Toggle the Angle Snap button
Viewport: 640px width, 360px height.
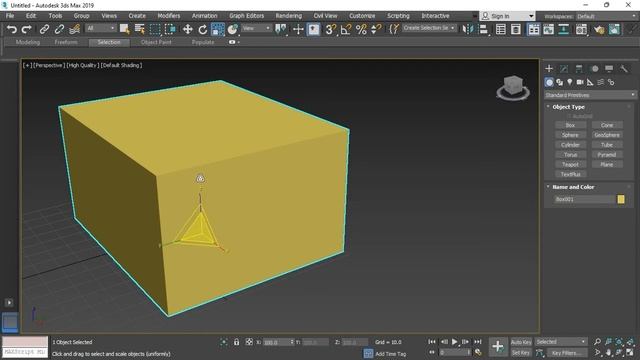[x=346, y=29]
